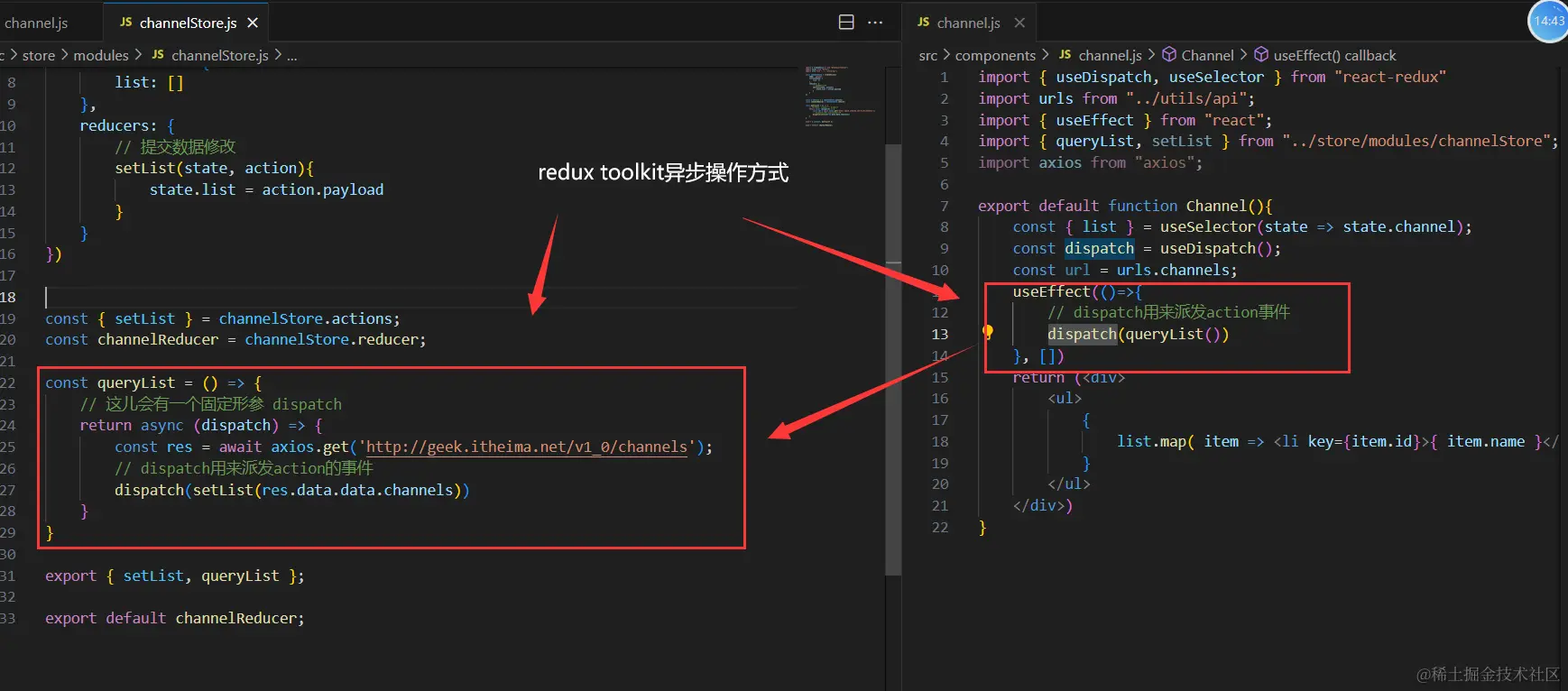Image resolution: width=1568 pixels, height=691 pixels.
Task: Click 'const { setList } = channelStore.actions;' line
Action: click(x=222, y=318)
